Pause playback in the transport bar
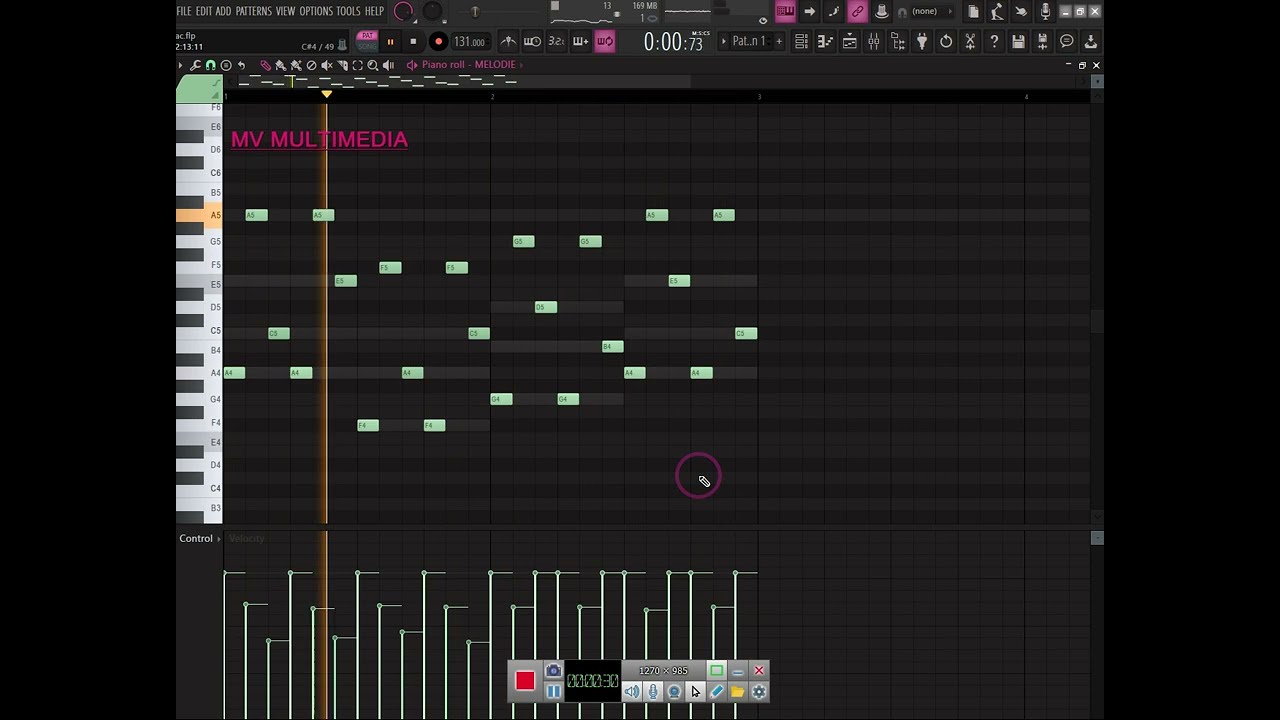Image resolution: width=1280 pixels, height=720 pixels. click(x=390, y=41)
